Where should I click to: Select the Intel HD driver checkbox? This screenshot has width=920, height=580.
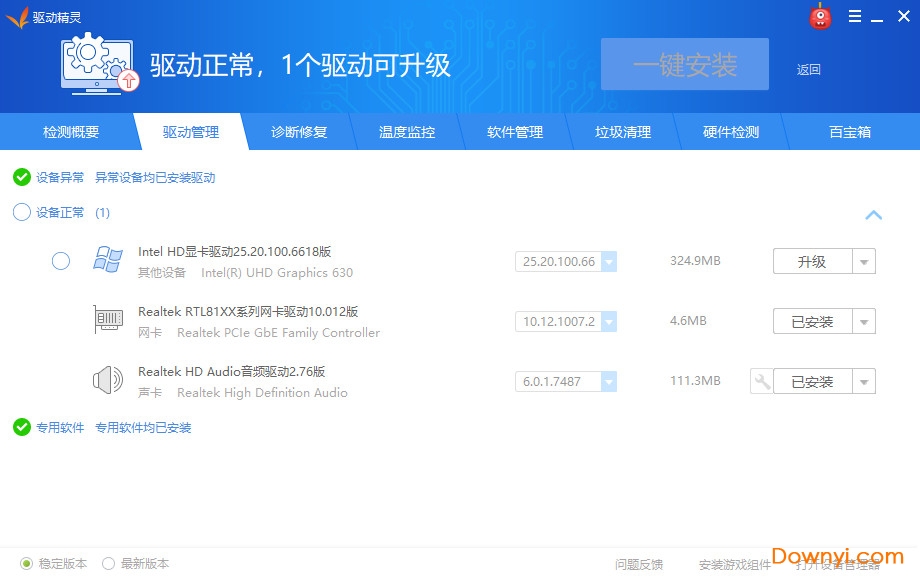(61, 261)
